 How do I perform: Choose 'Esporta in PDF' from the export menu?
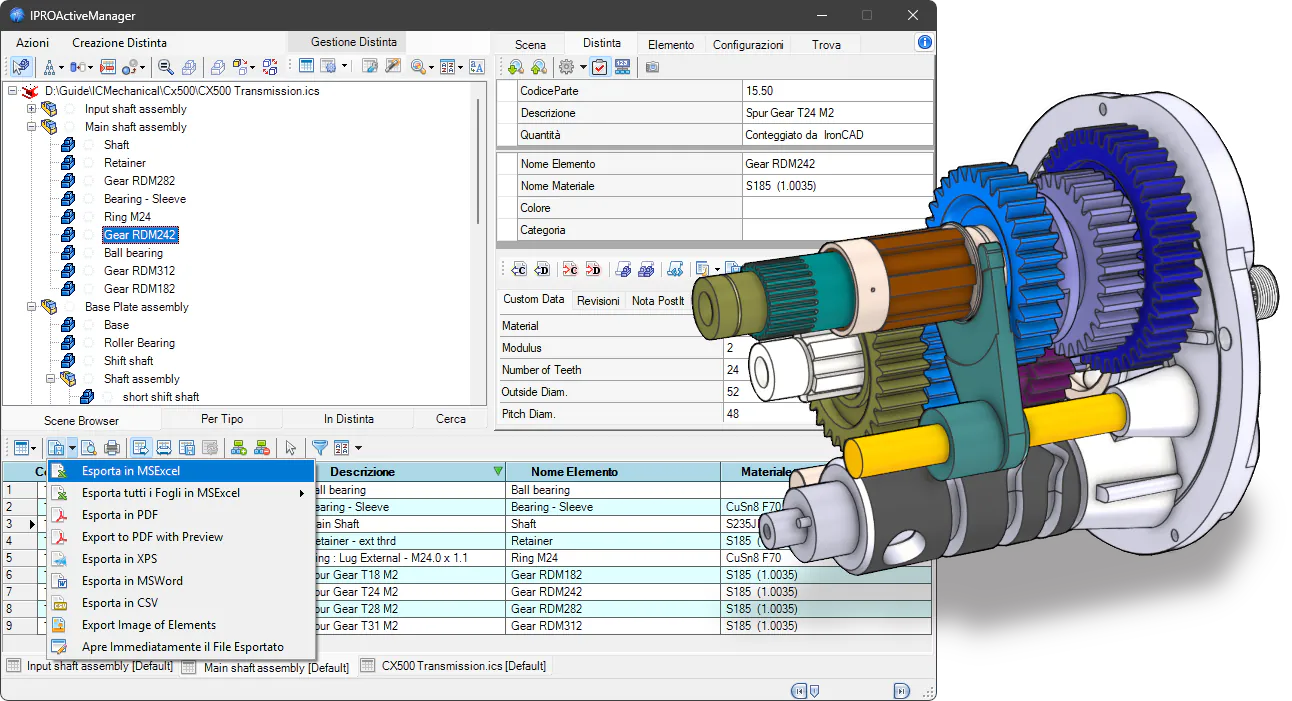tap(120, 515)
